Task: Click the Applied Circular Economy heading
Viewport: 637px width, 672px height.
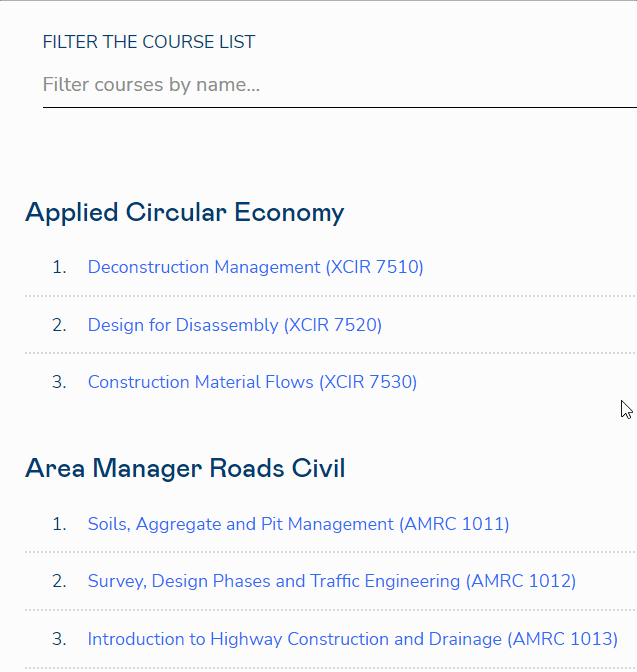Action: [x=184, y=212]
